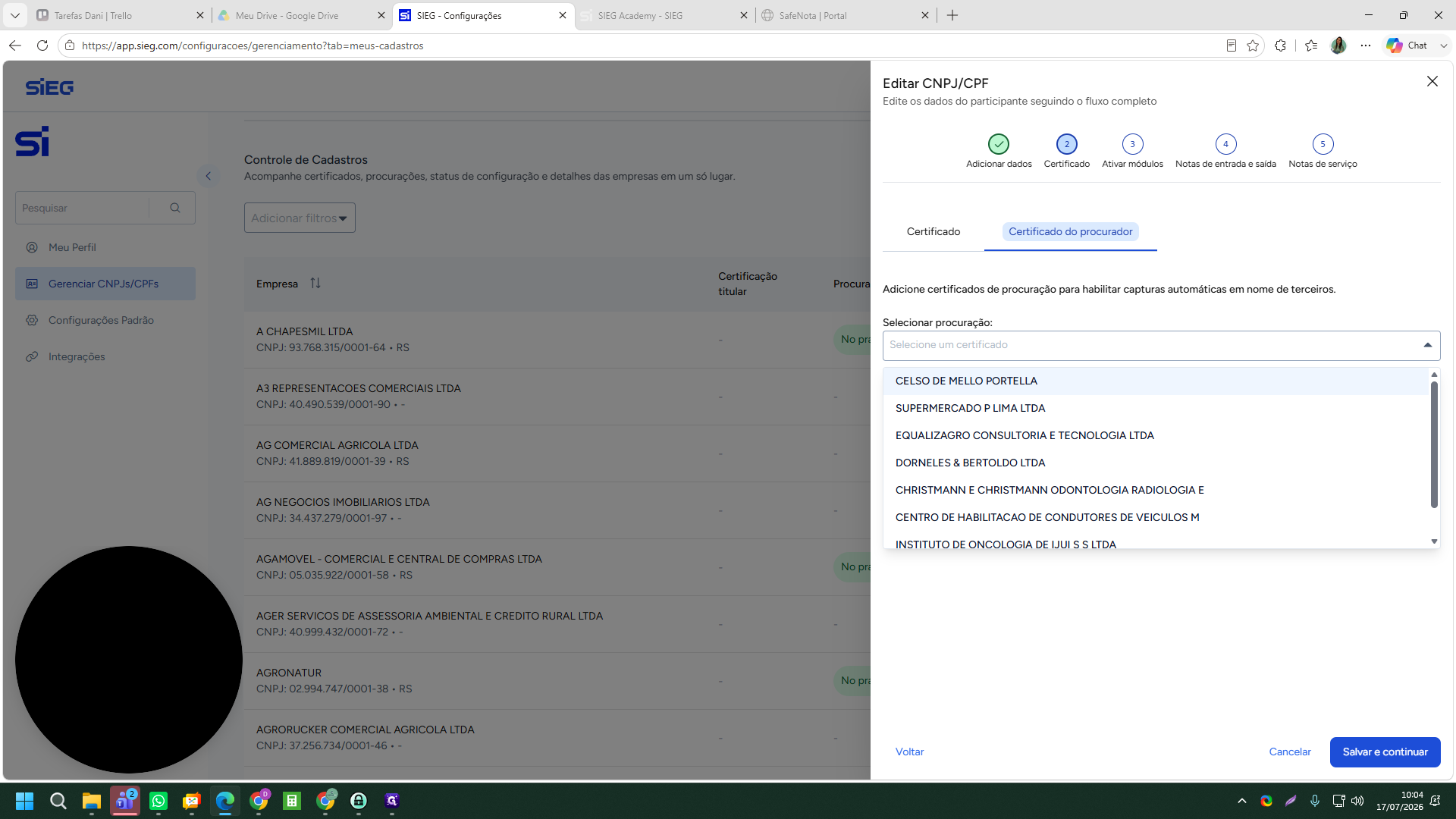
Task: Select CENTRO DE HABILITACAO DE CONDUTORES option
Action: pos(1156,517)
